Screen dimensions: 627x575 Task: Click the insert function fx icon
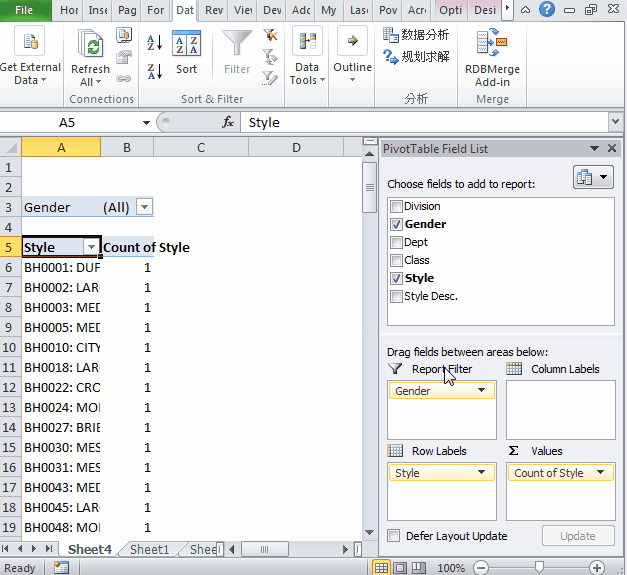(x=228, y=122)
